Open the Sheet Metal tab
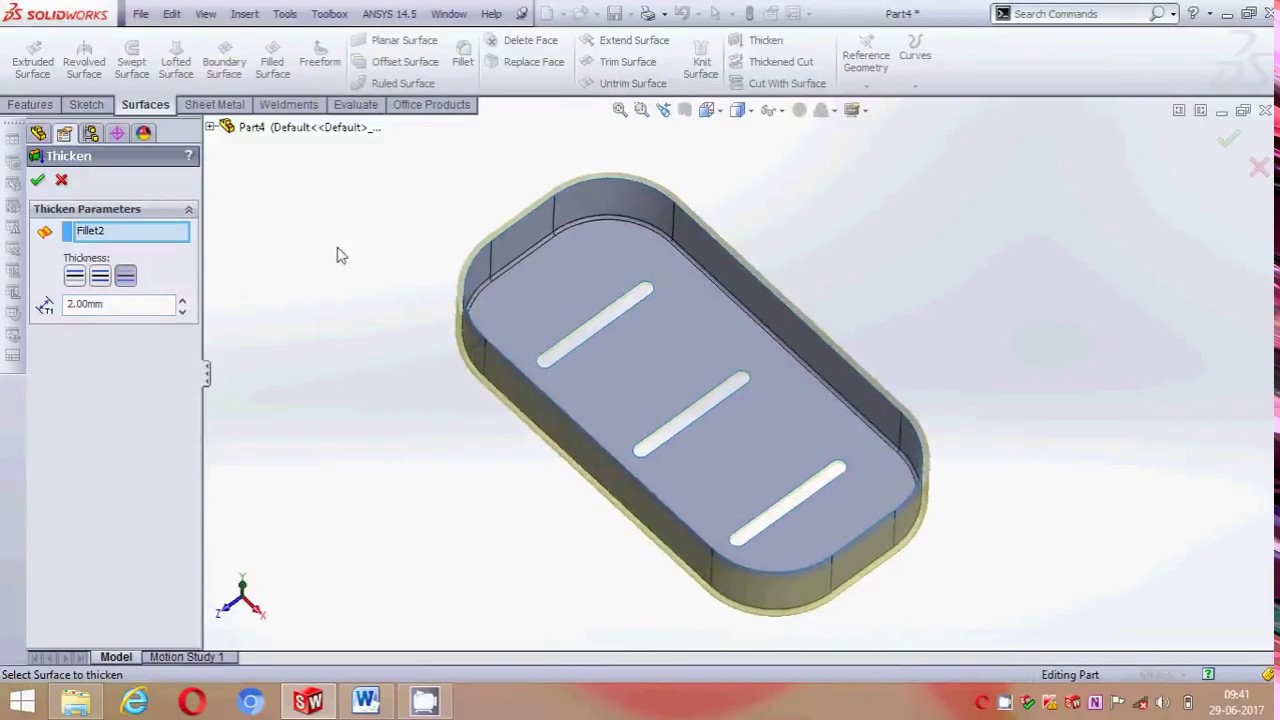This screenshot has width=1280, height=720. point(214,105)
